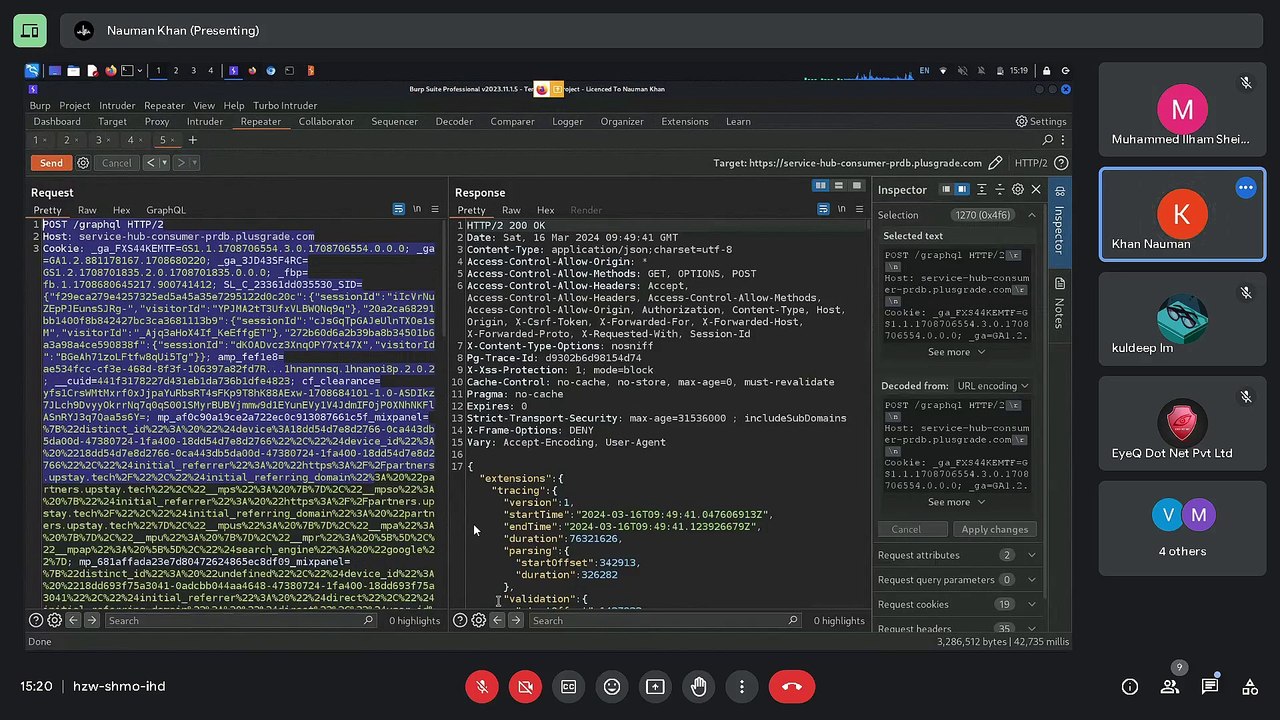1280x720 pixels.
Task: Open Inspector settings gear icon
Action: point(1018,189)
